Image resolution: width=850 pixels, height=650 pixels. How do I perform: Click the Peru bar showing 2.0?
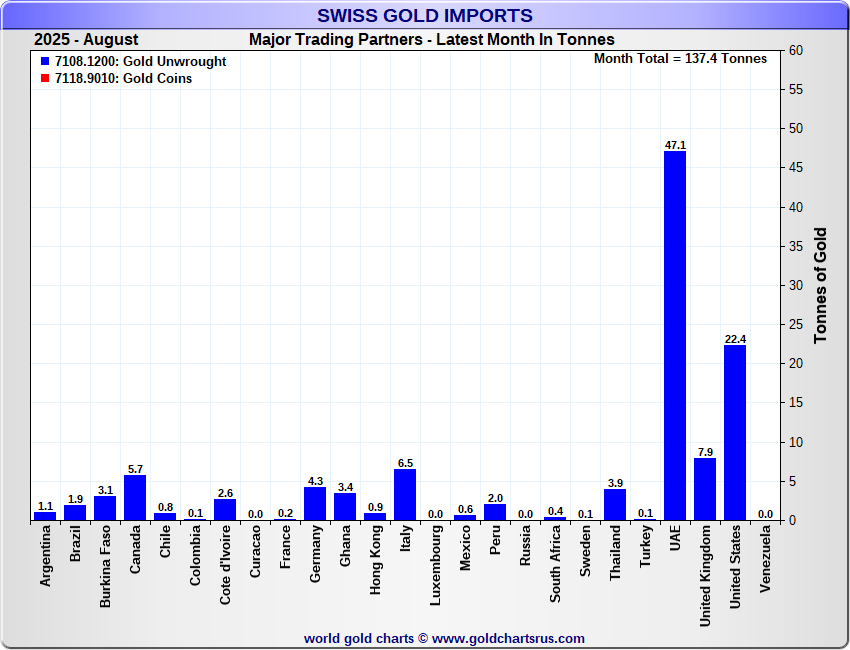495,512
